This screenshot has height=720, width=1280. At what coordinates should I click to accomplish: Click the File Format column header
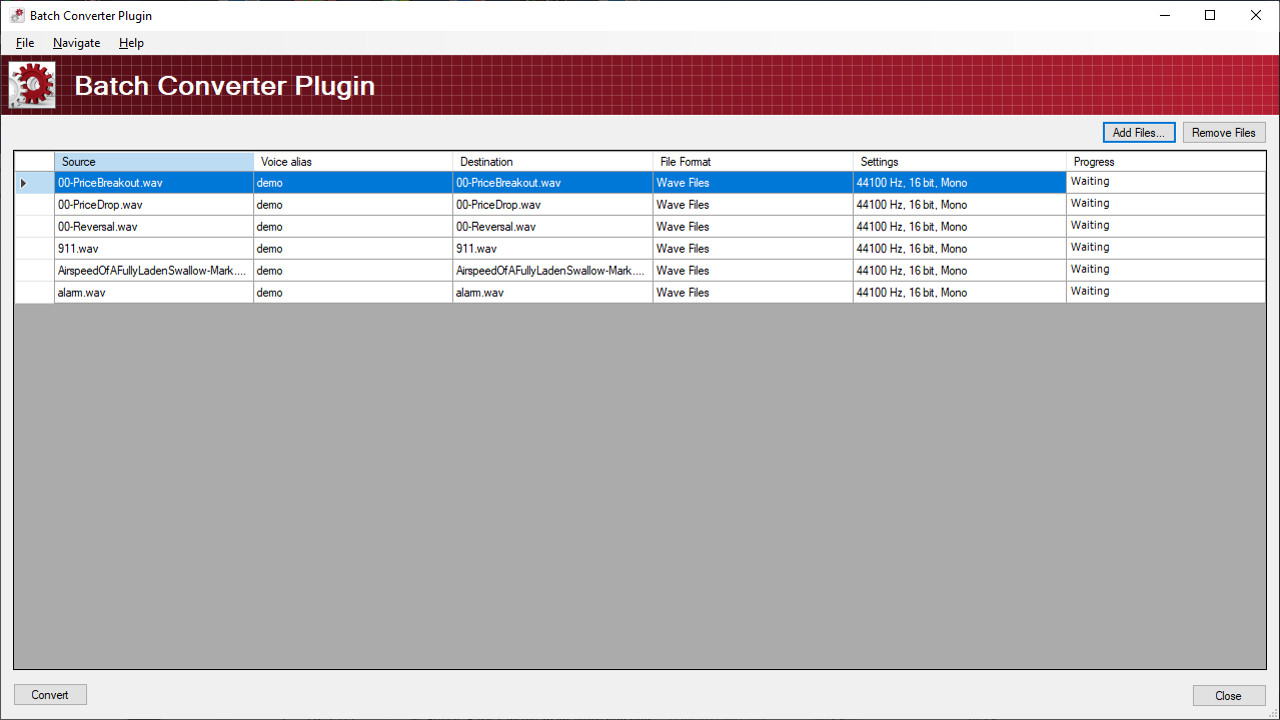point(752,161)
